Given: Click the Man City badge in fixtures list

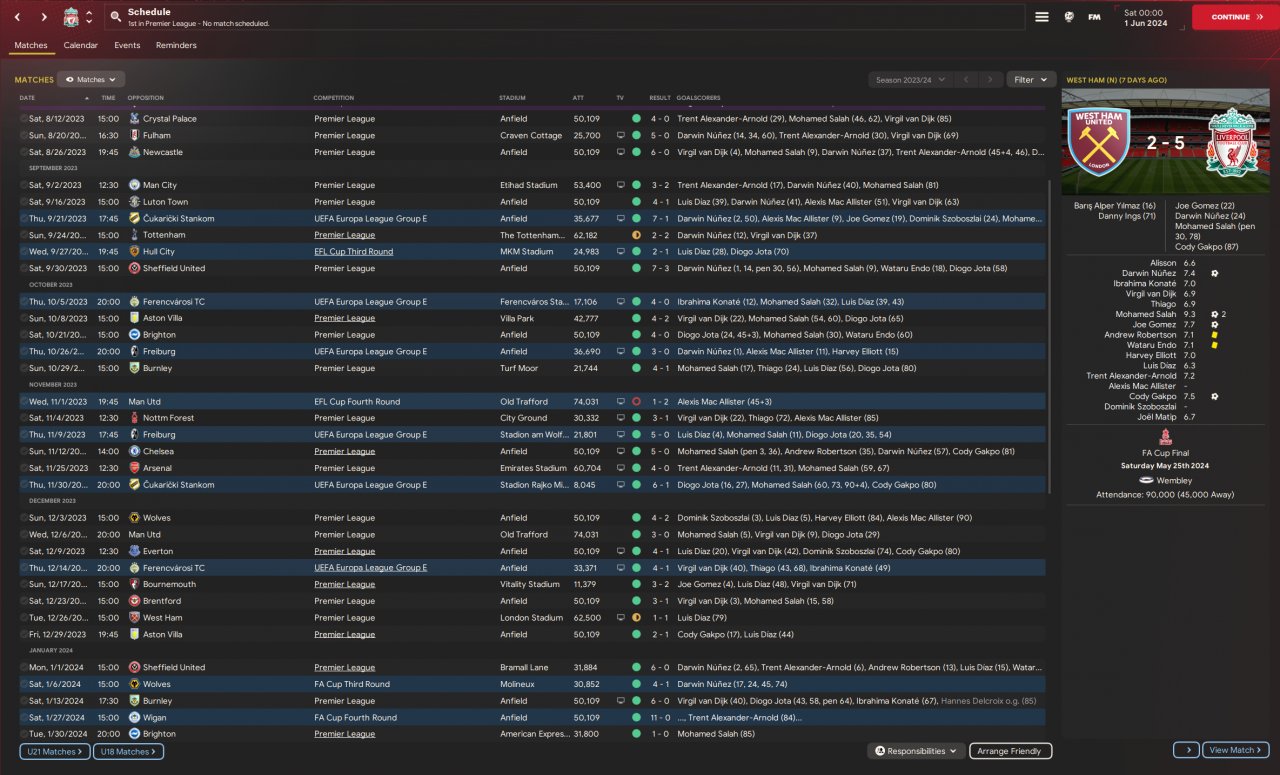Looking at the screenshot, I should (x=134, y=185).
